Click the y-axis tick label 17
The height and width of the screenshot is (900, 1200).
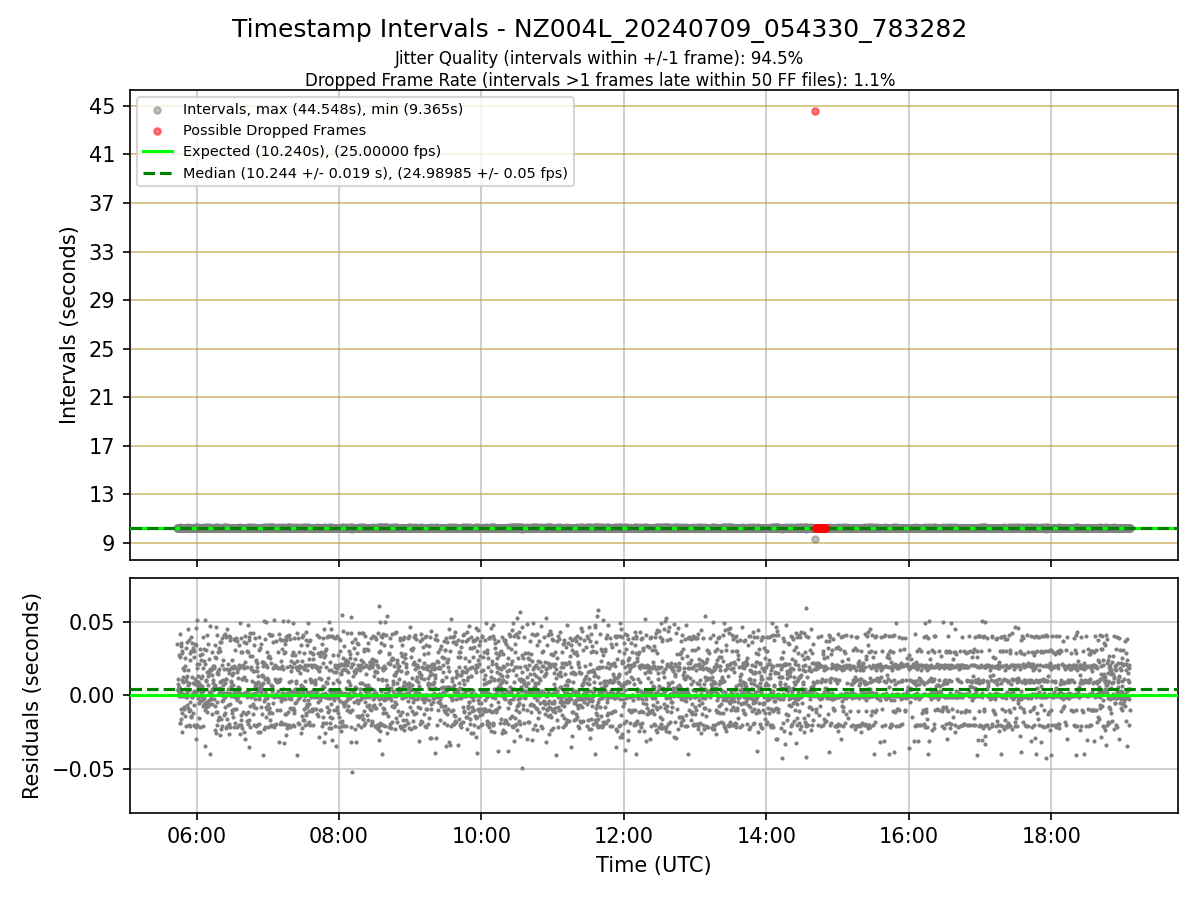point(104,446)
